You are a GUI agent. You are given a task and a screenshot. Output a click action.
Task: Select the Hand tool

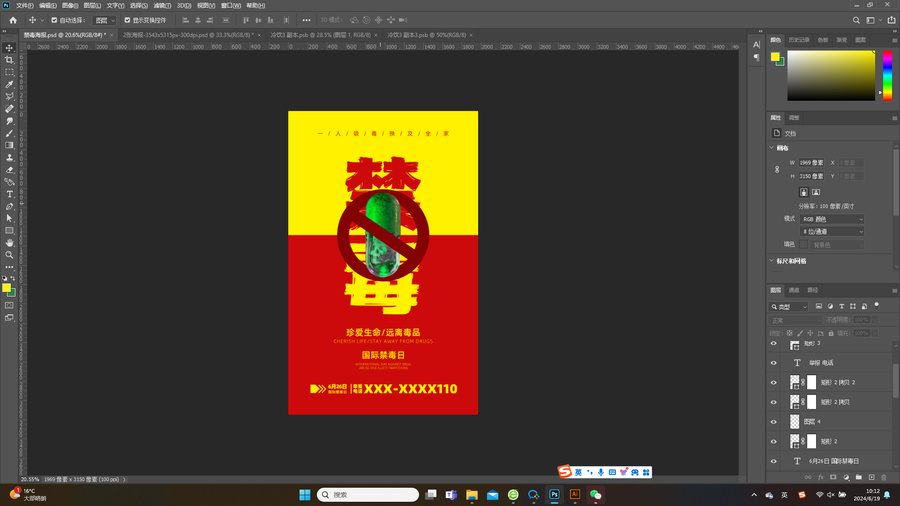click(9, 243)
